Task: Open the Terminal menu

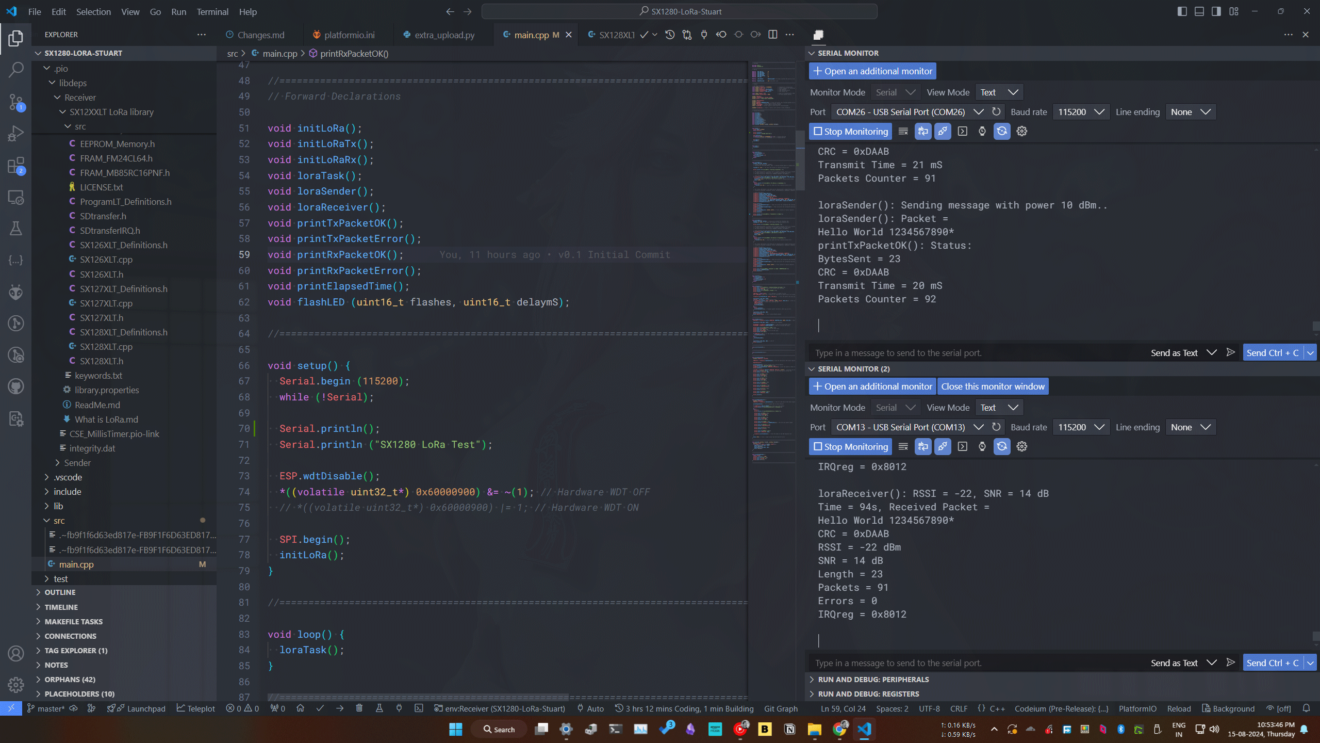Action: tap(212, 12)
